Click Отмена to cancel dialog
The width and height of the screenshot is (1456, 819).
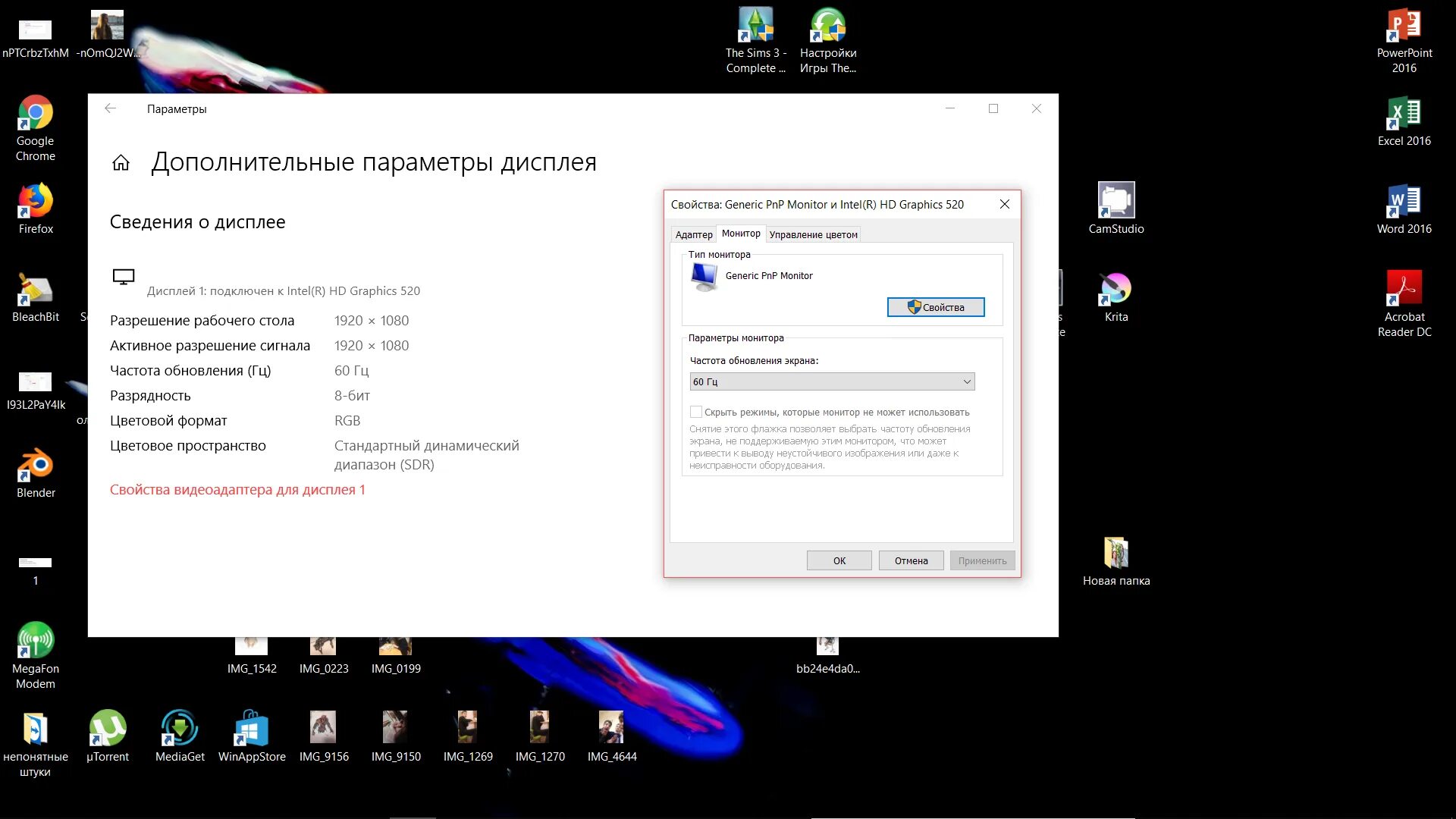(x=911, y=560)
